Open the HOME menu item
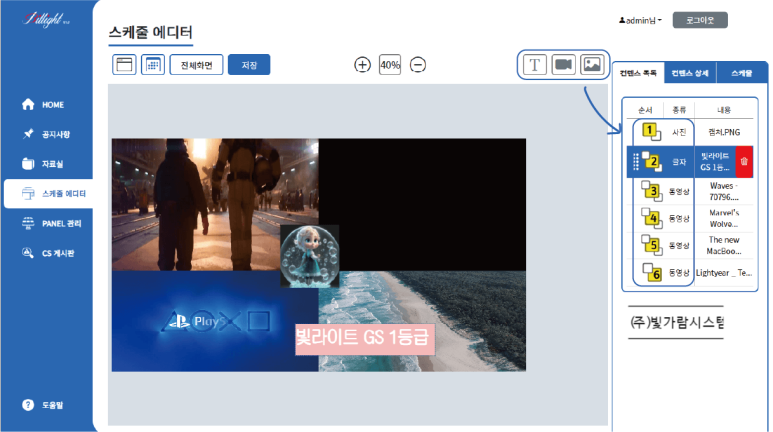 [x=43, y=105]
